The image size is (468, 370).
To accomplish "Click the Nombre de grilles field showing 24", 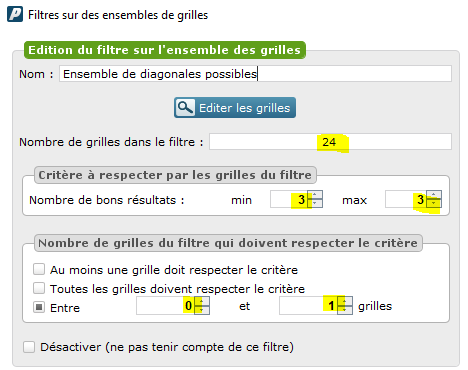I will pos(330,142).
